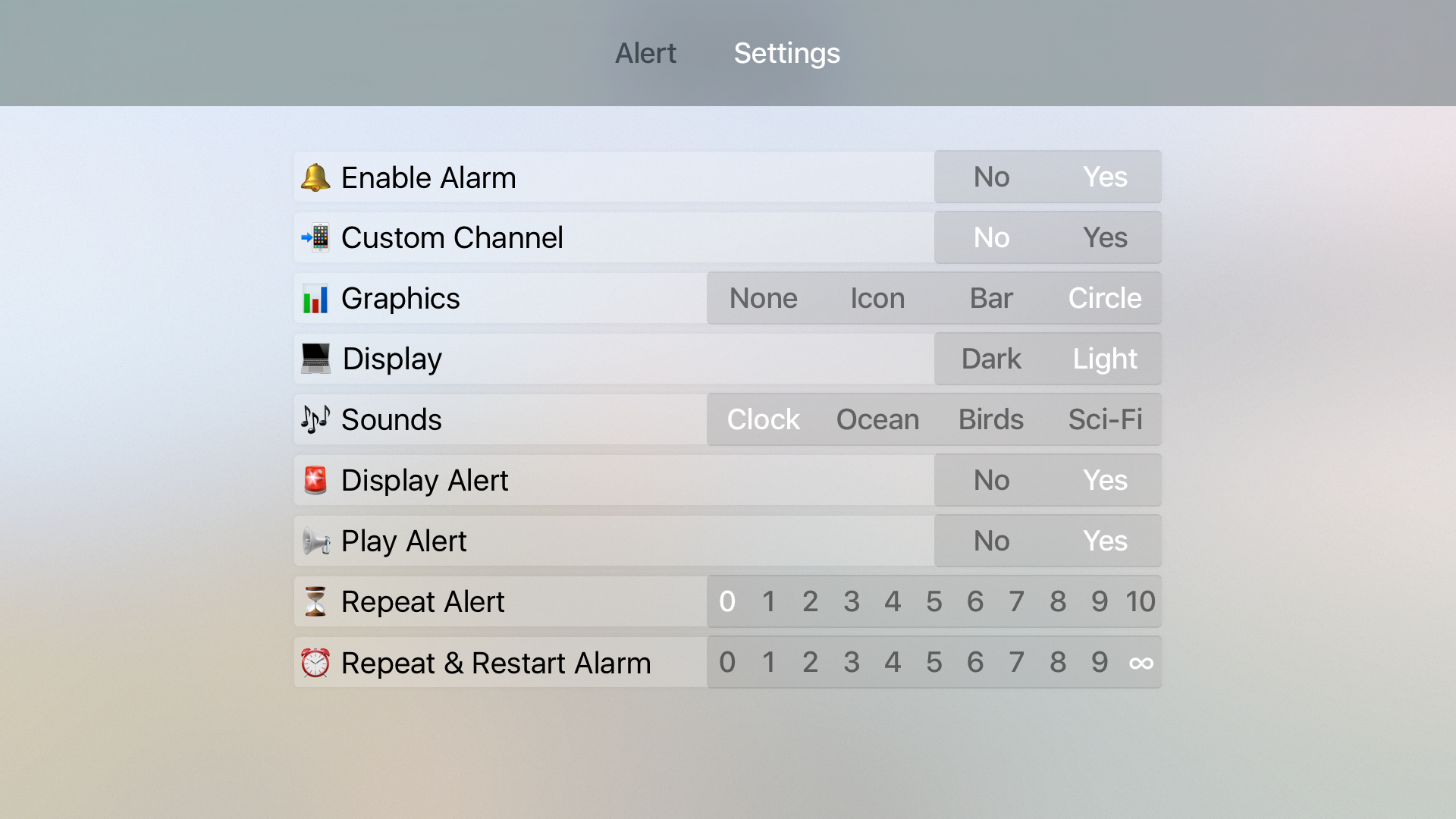Set Repeat Alert to 6
Image resolution: width=1456 pixels, height=819 pixels.
click(x=975, y=601)
